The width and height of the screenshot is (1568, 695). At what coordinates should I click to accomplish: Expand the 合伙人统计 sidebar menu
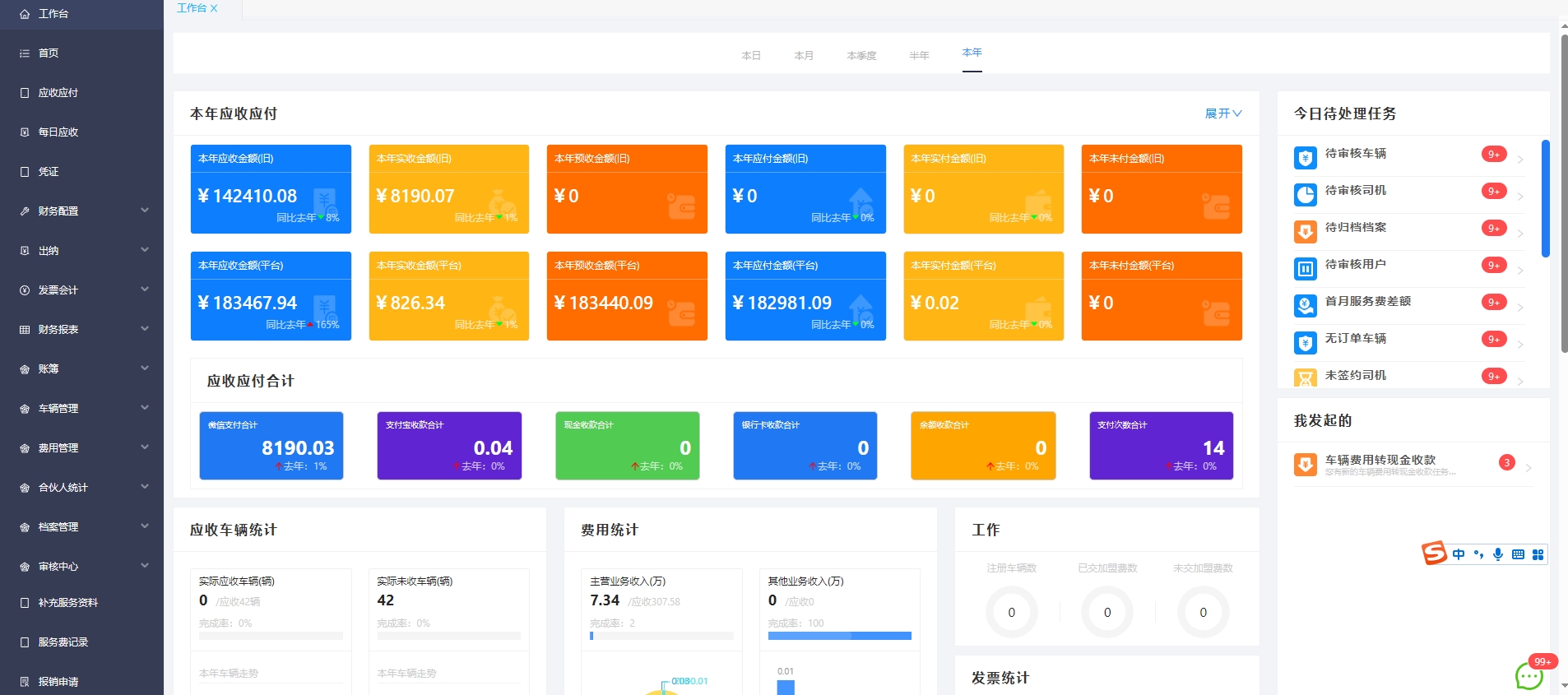[82, 488]
